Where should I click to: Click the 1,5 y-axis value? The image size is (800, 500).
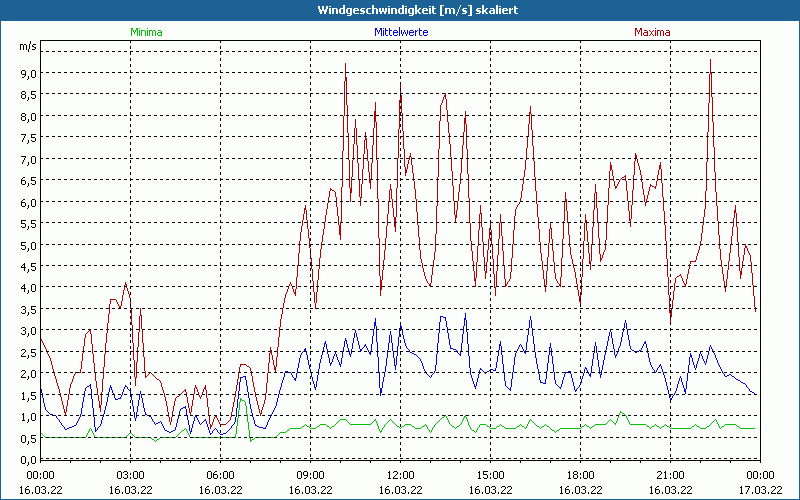pyautogui.click(x=29, y=395)
